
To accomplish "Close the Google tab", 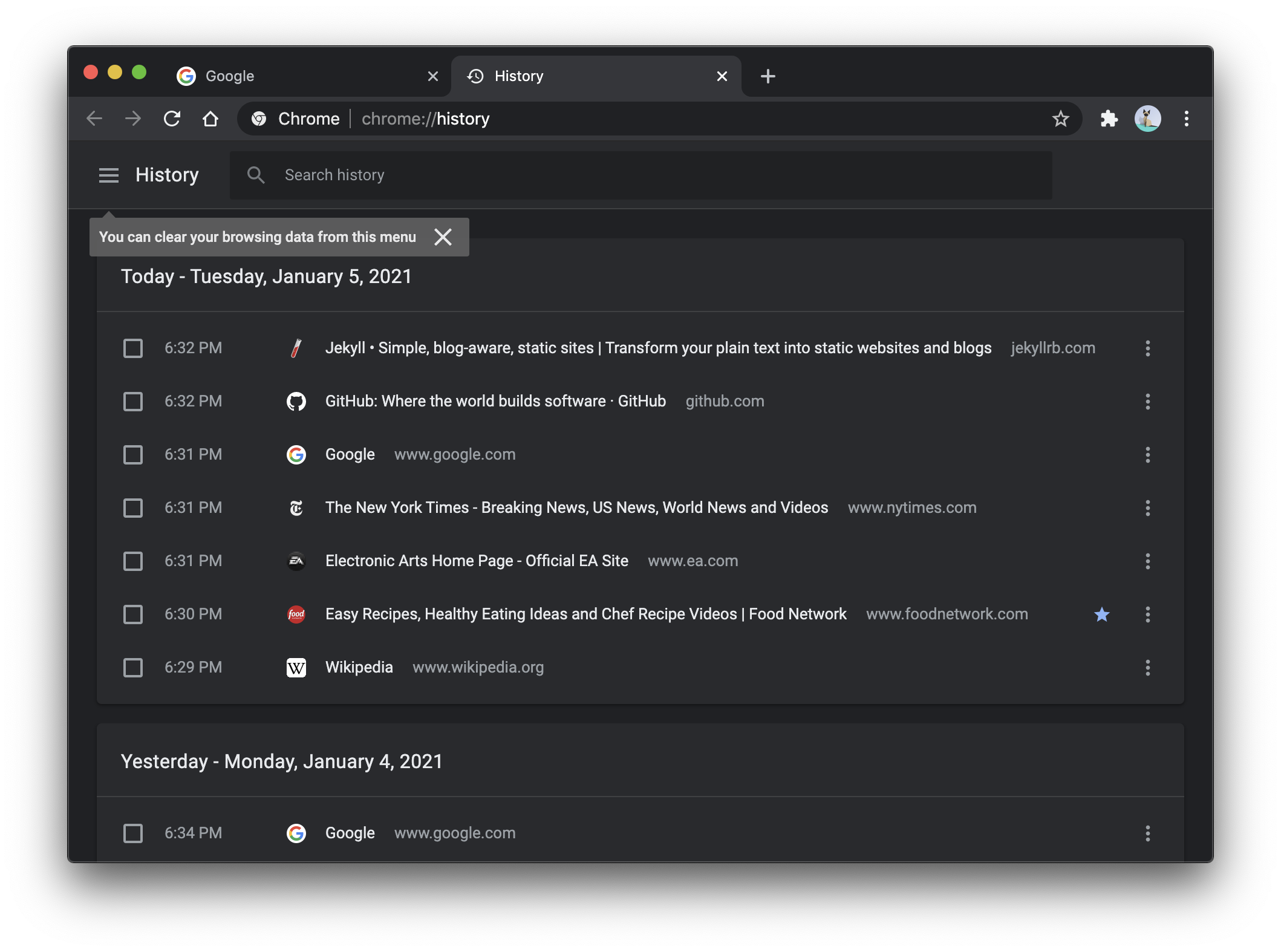I will (433, 76).
